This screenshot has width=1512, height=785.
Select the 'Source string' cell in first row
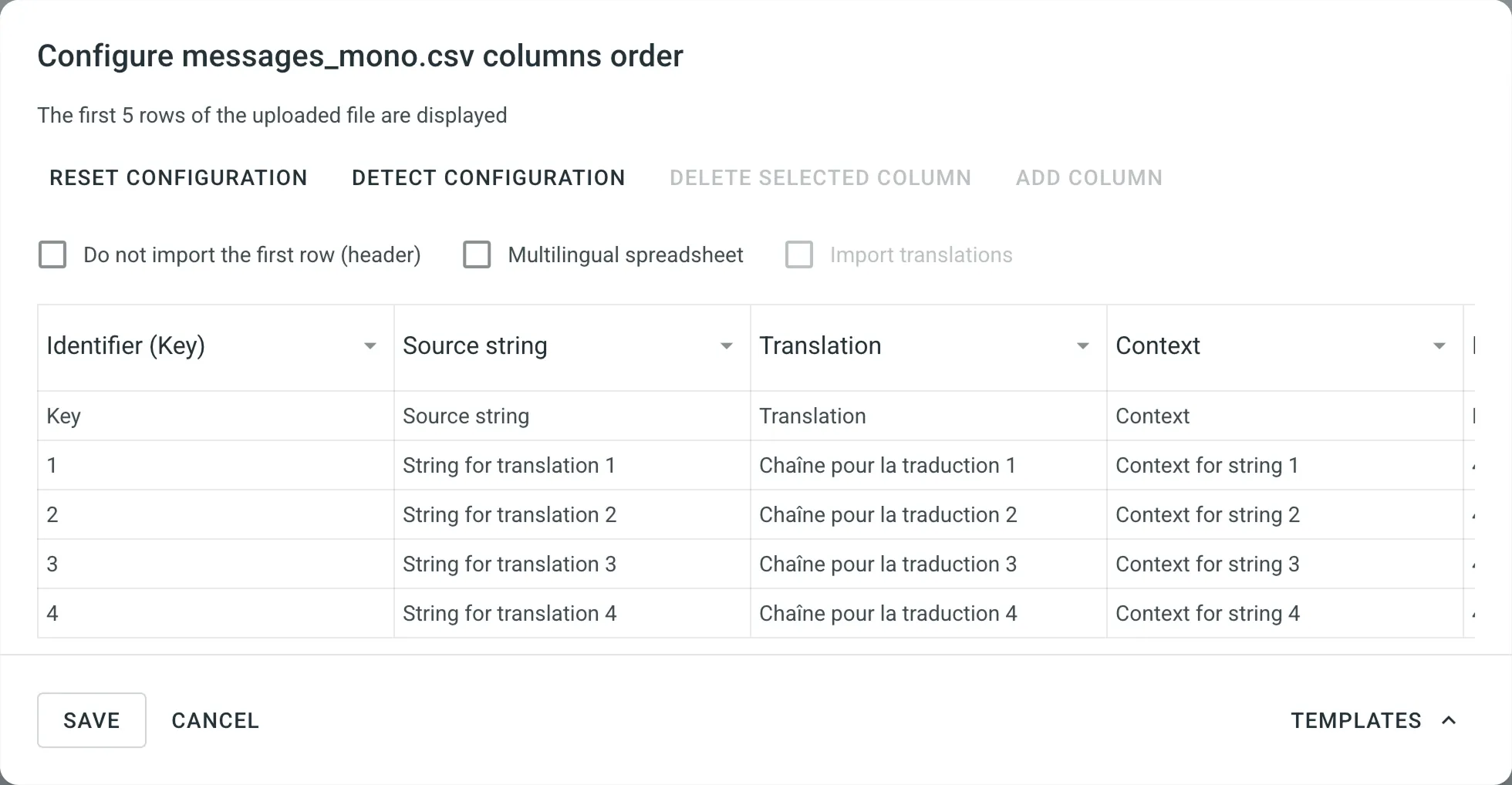point(572,416)
